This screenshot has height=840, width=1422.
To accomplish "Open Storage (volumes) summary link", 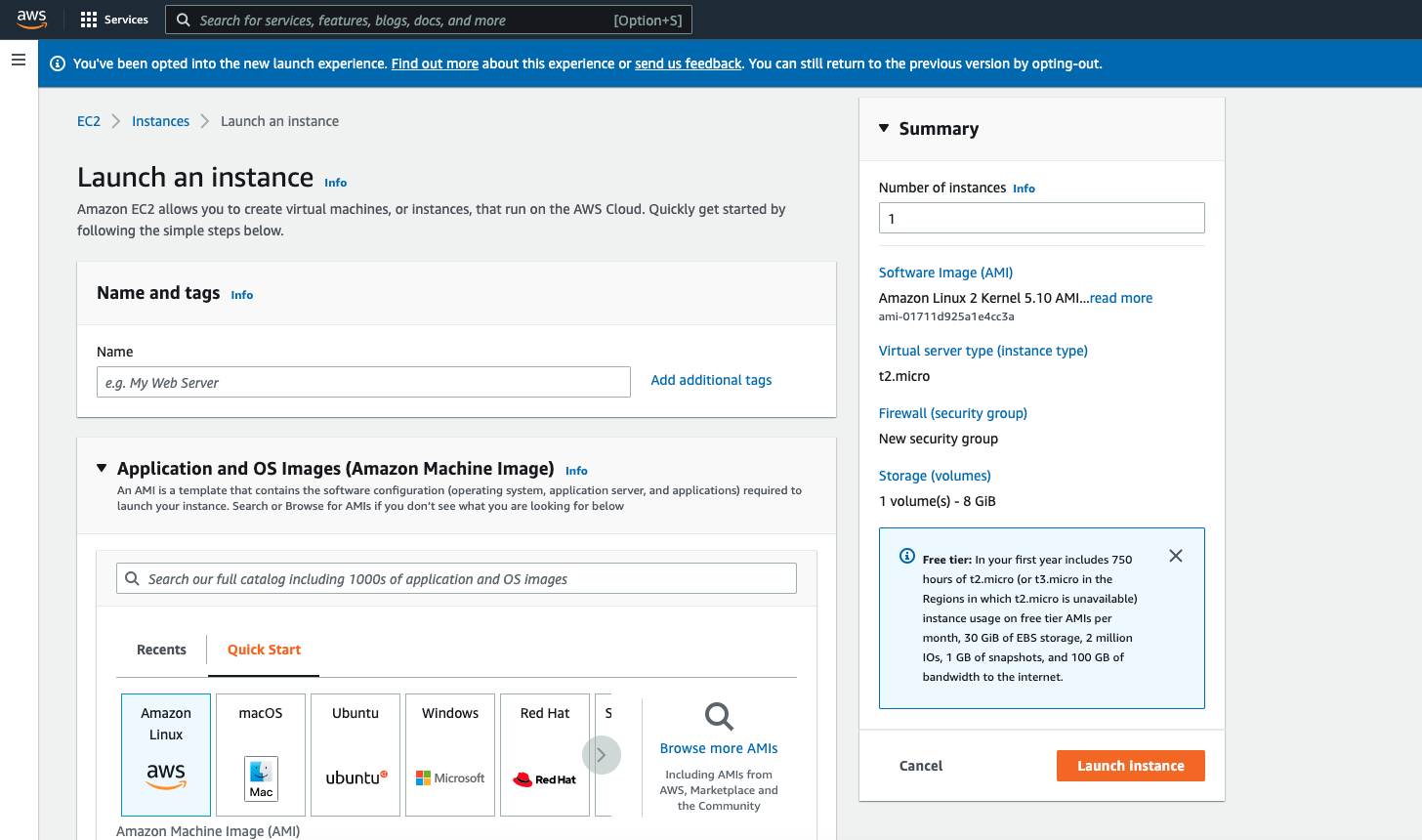I will click(935, 476).
